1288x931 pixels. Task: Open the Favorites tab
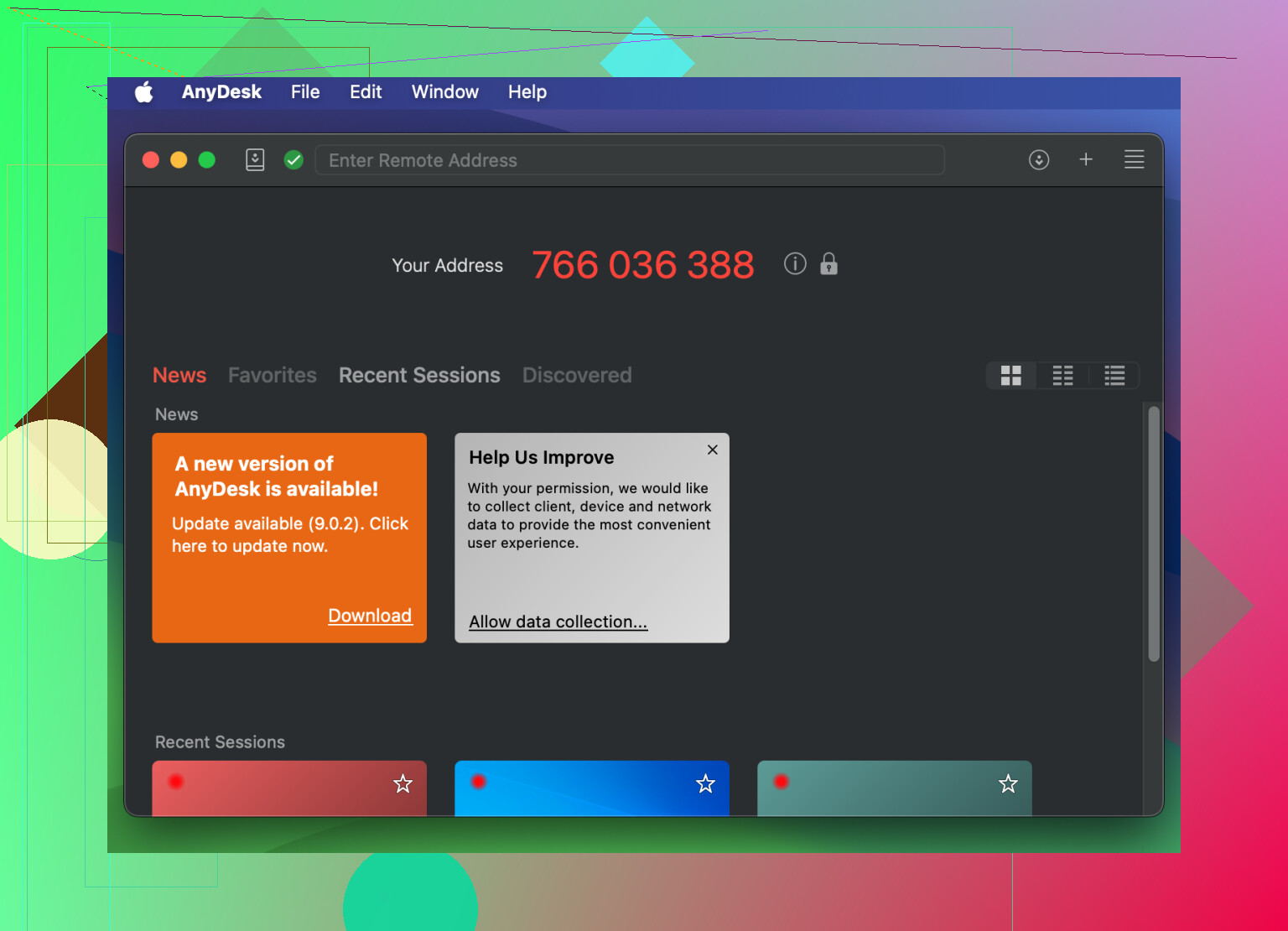click(273, 375)
